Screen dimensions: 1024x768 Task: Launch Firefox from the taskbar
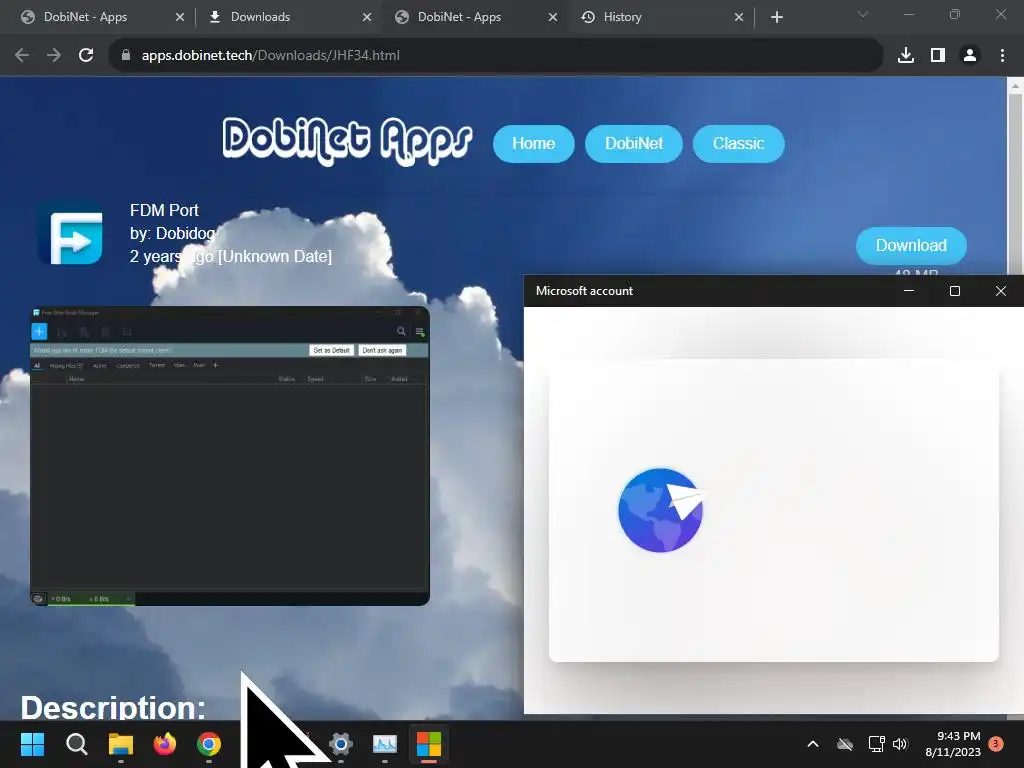(165, 744)
